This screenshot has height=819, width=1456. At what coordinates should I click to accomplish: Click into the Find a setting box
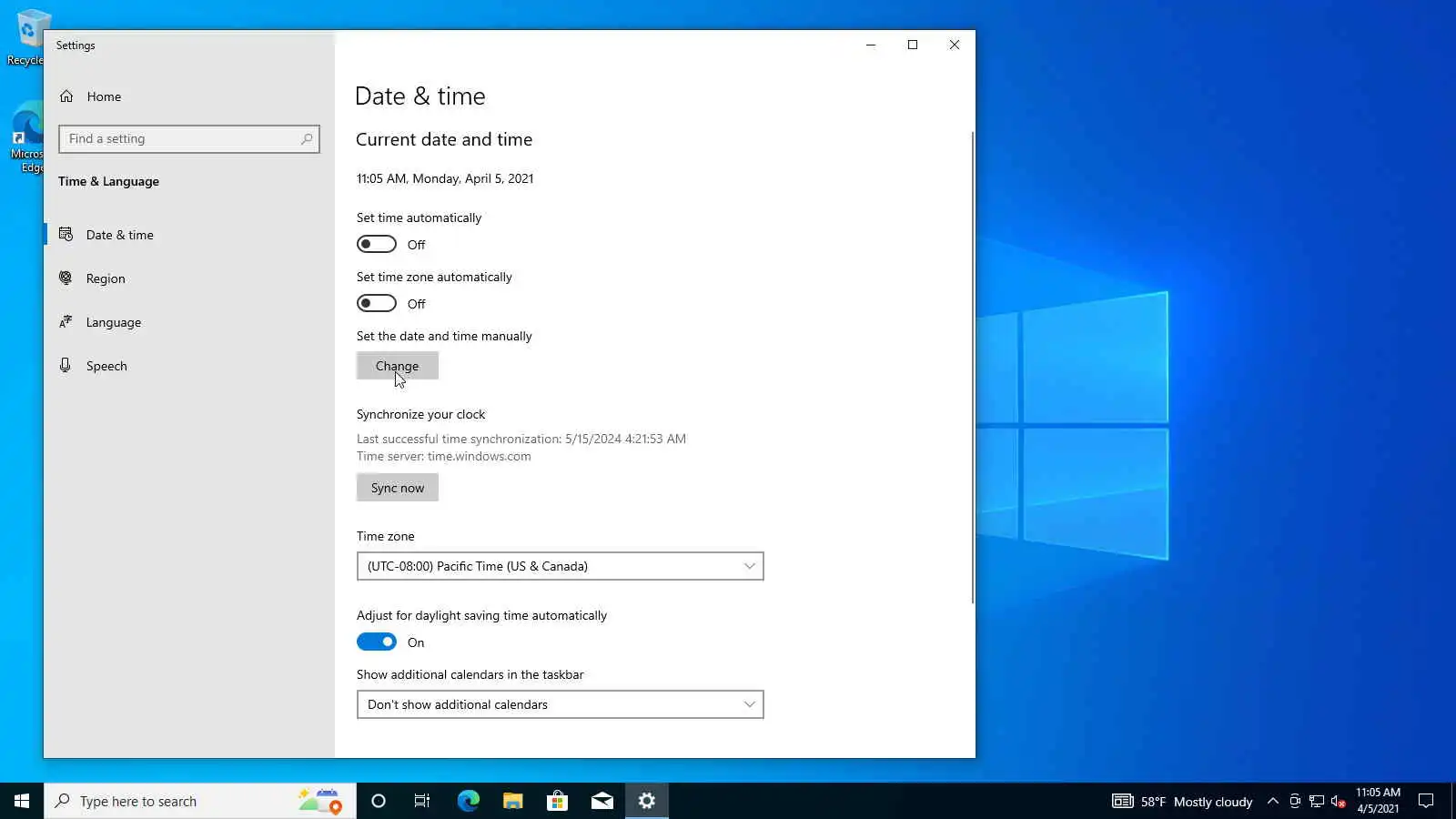189,139
